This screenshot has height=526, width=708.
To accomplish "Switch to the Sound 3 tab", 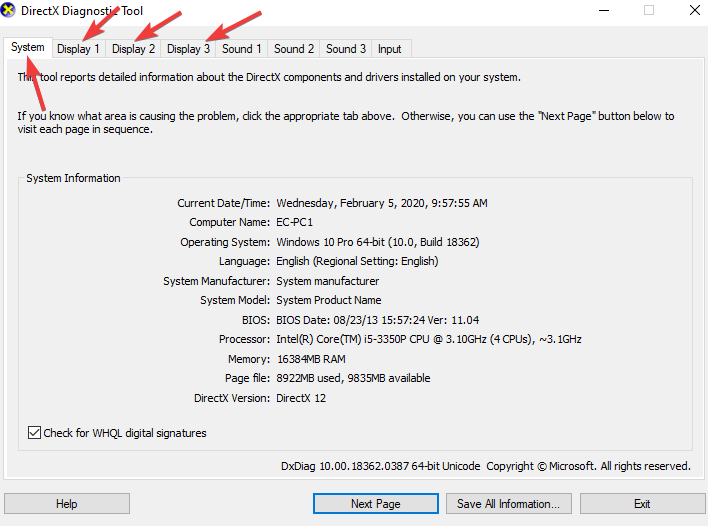I will click(x=346, y=49).
